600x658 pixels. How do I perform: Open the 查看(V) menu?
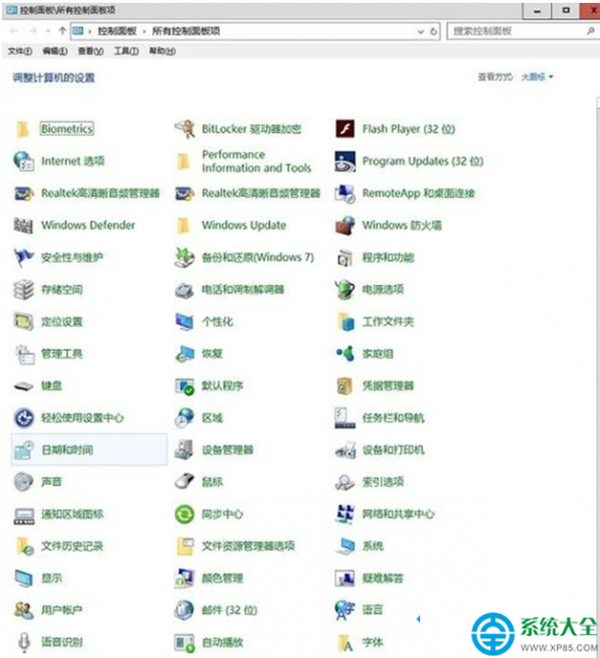pyautogui.click(x=91, y=51)
